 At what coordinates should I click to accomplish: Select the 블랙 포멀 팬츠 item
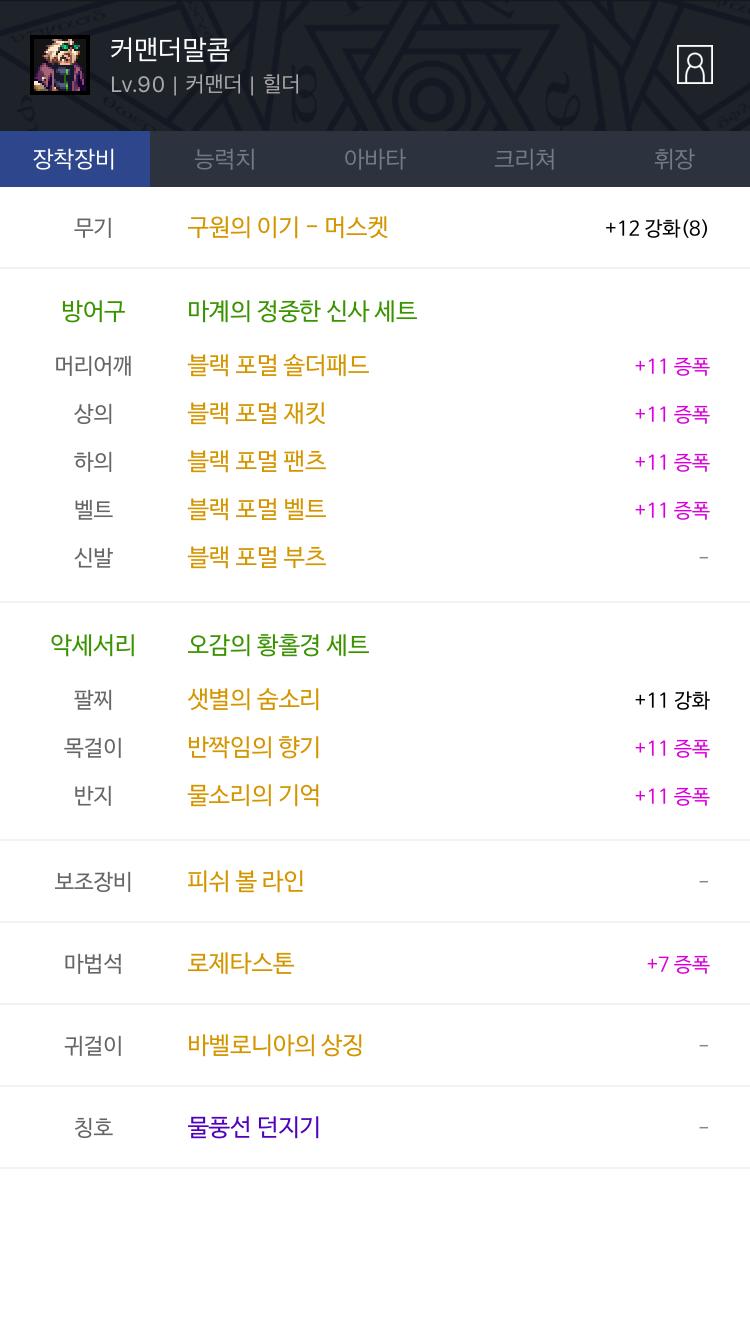[x=257, y=461]
